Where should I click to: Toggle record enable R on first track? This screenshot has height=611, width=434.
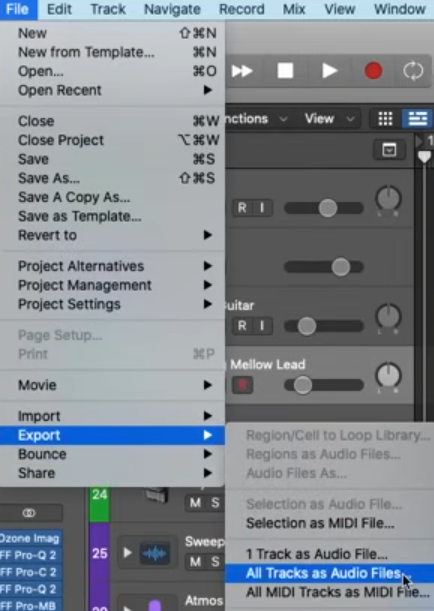242,208
